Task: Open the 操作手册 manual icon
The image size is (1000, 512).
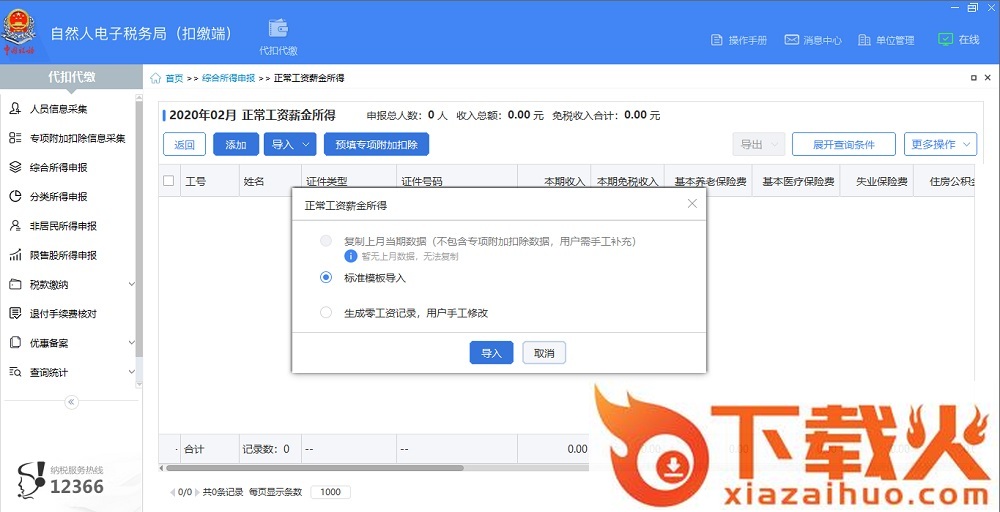Action: point(716,40)
